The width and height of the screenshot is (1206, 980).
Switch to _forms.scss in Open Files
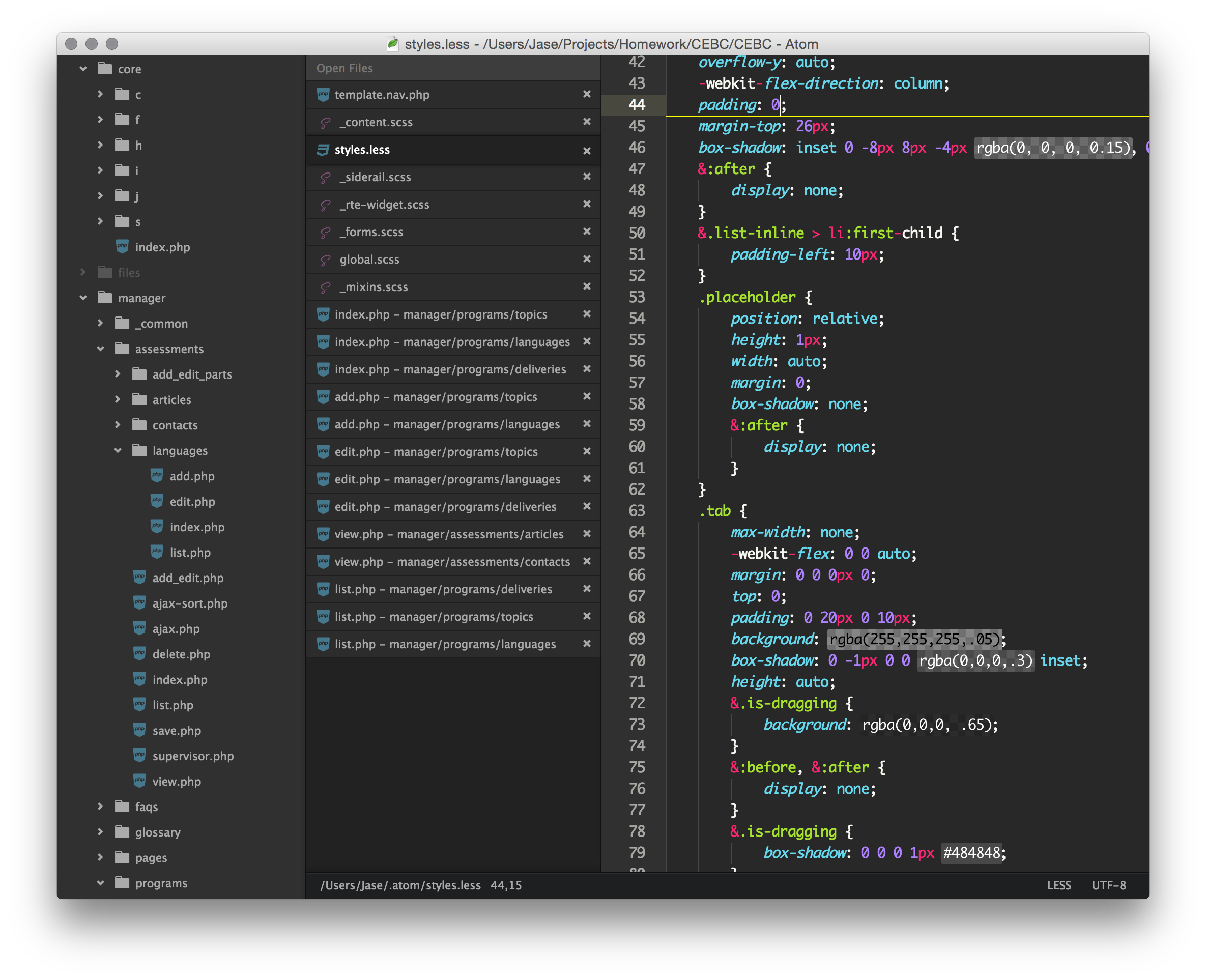pos(371,232)
